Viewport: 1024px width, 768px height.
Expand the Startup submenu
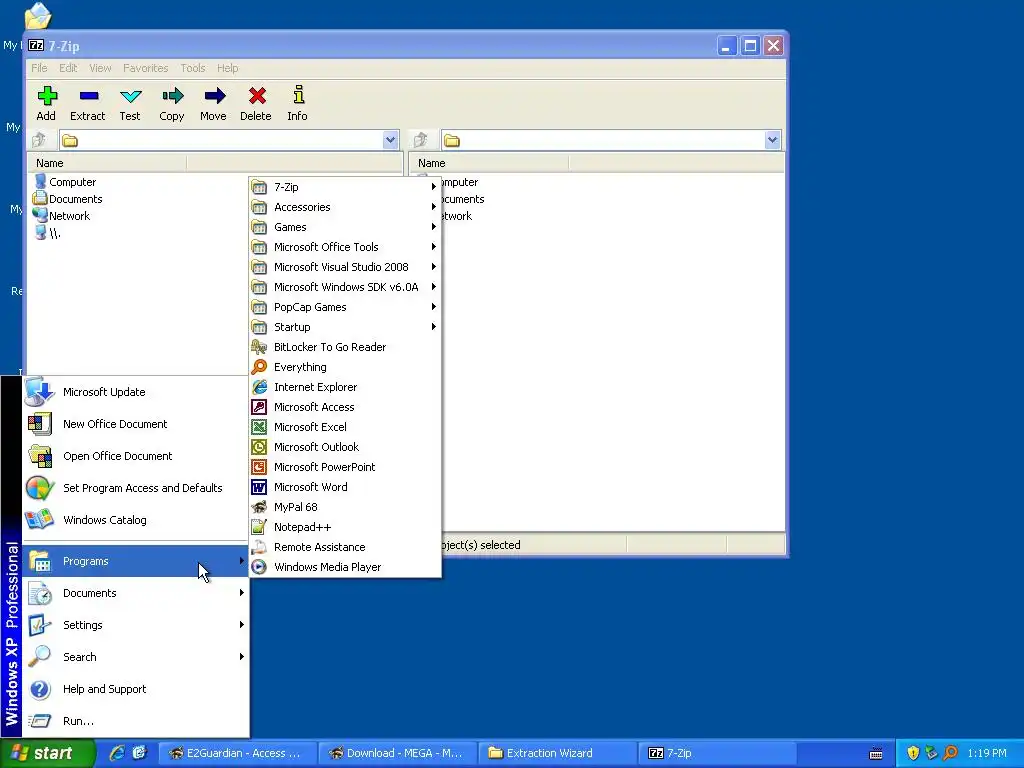pyautogui.click(x=345, y=327)
